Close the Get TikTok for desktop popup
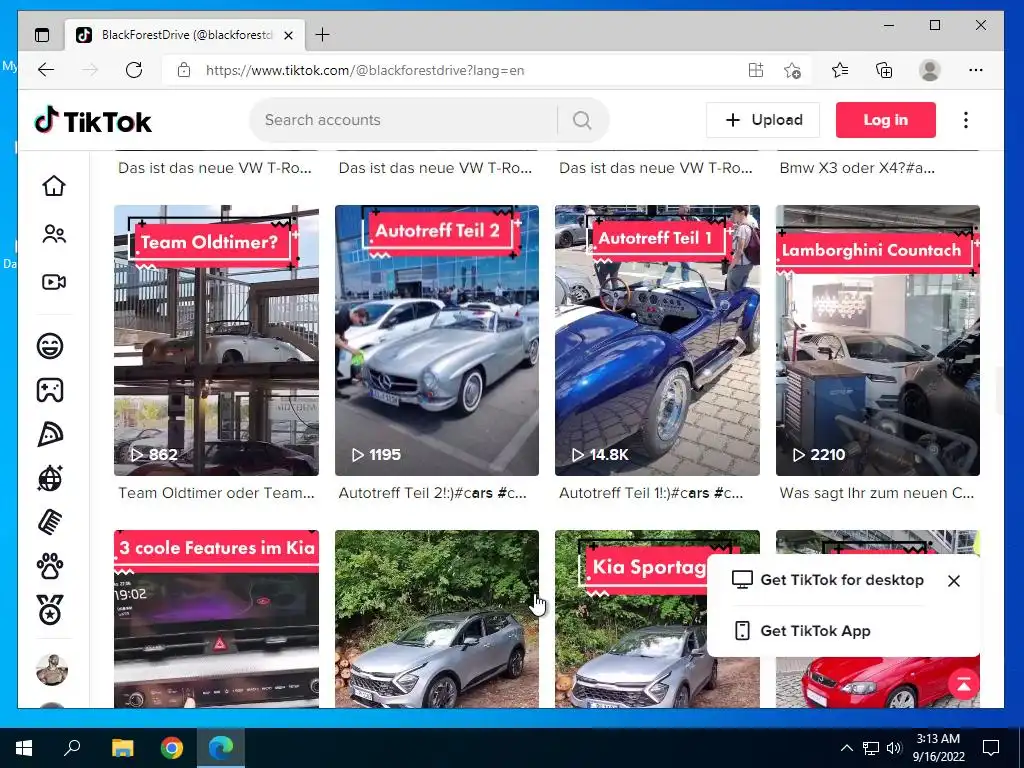1024x768 pixels. point(953,581)
